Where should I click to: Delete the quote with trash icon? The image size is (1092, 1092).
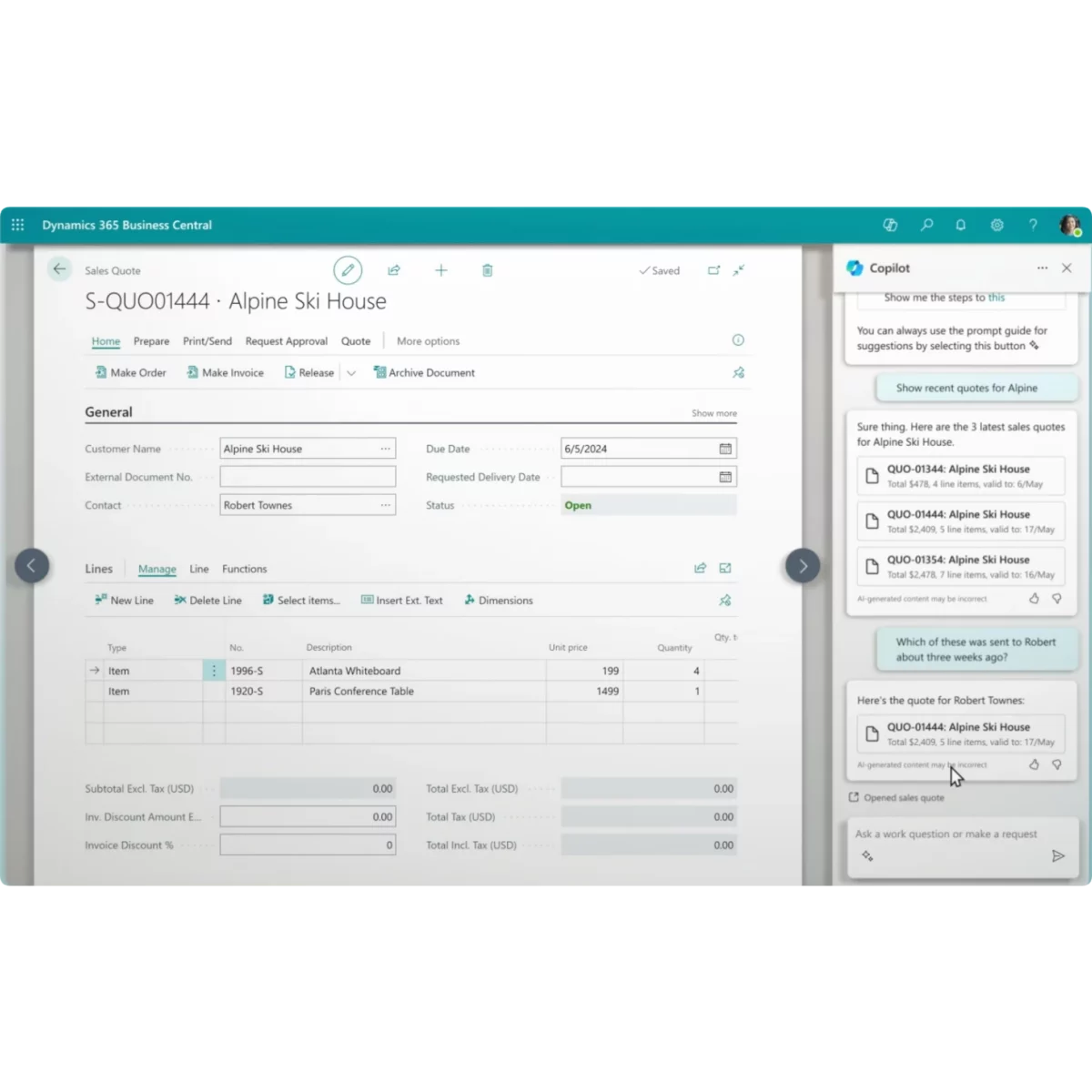(x=488, y=270)
